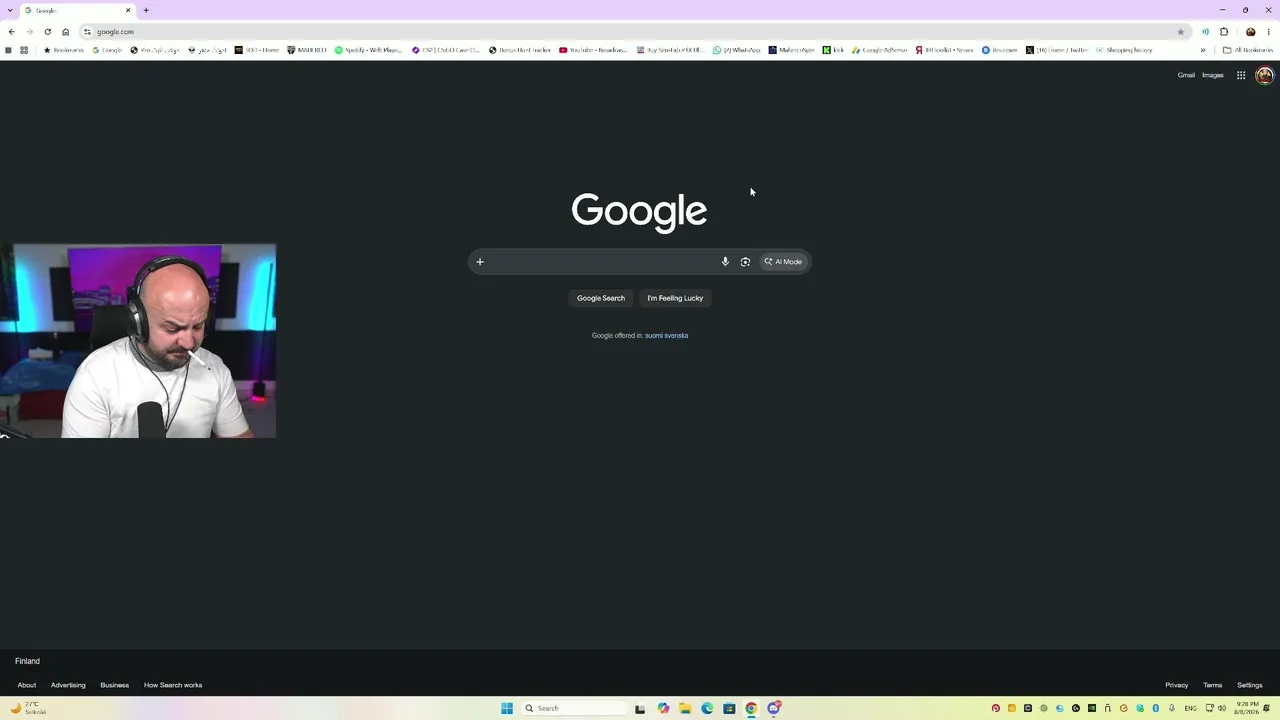Viewport: 1280px width, 720px height.
Task: Open the Privacy footer link
Action: tap(1177, 685)
